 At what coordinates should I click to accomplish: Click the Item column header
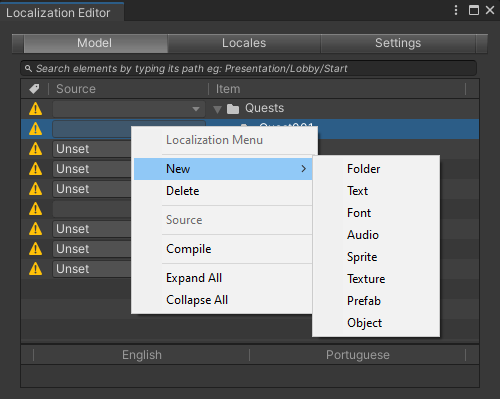click(x=337, y=89)
